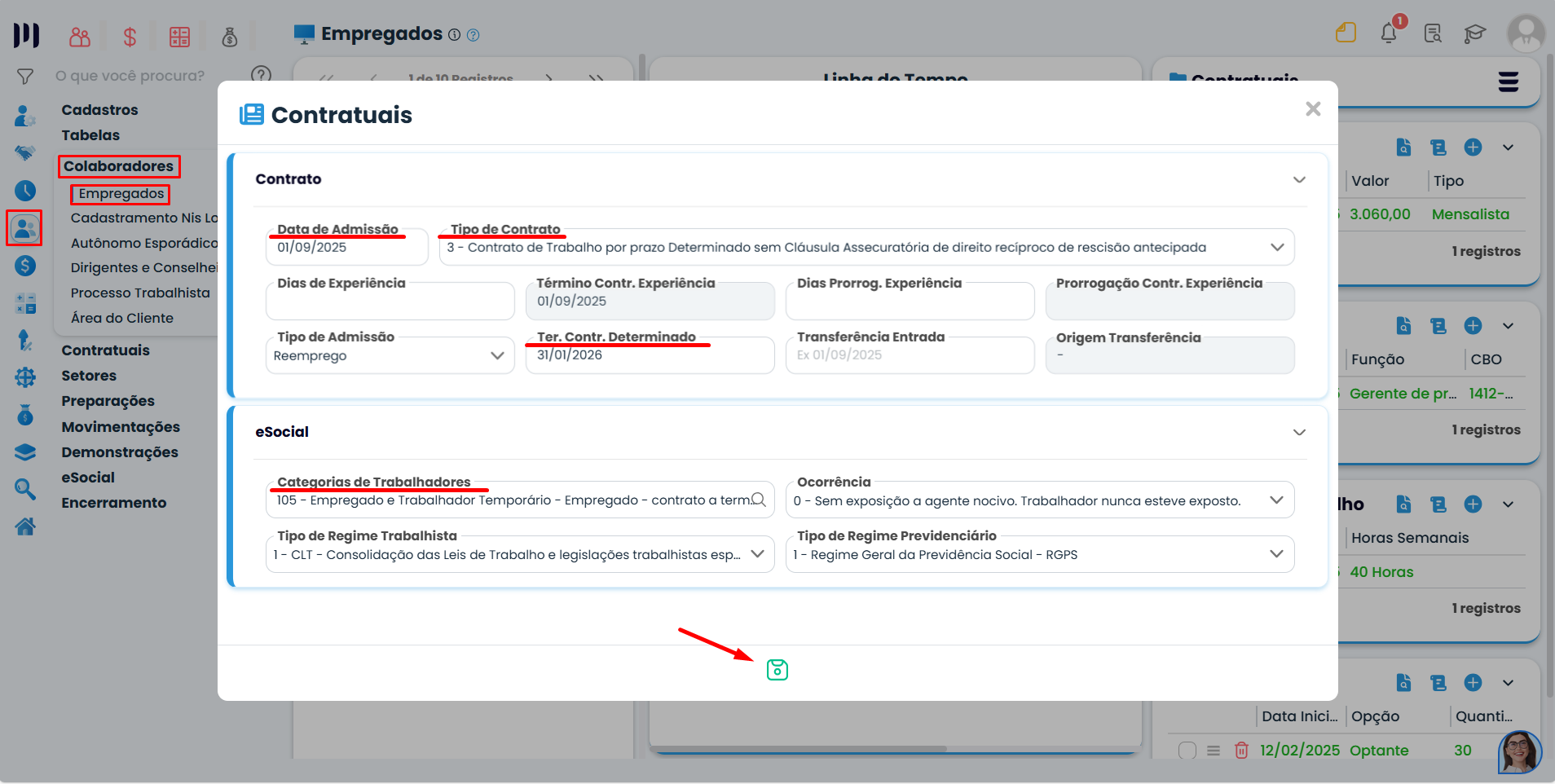Open the Tabelas menu
The height and width of the screenshot is (784, 1555).
(x=90, y=135)
